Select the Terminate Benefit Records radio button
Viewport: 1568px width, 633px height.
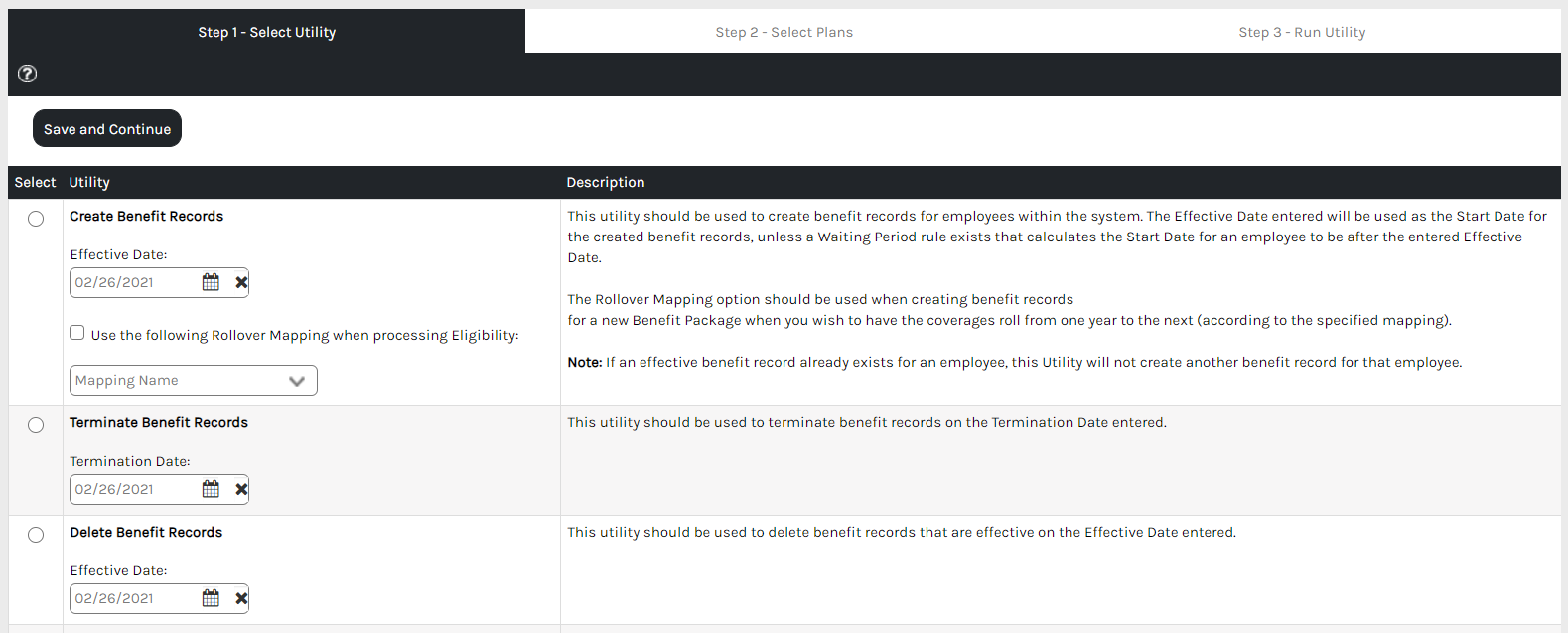(x=36, y=425)
